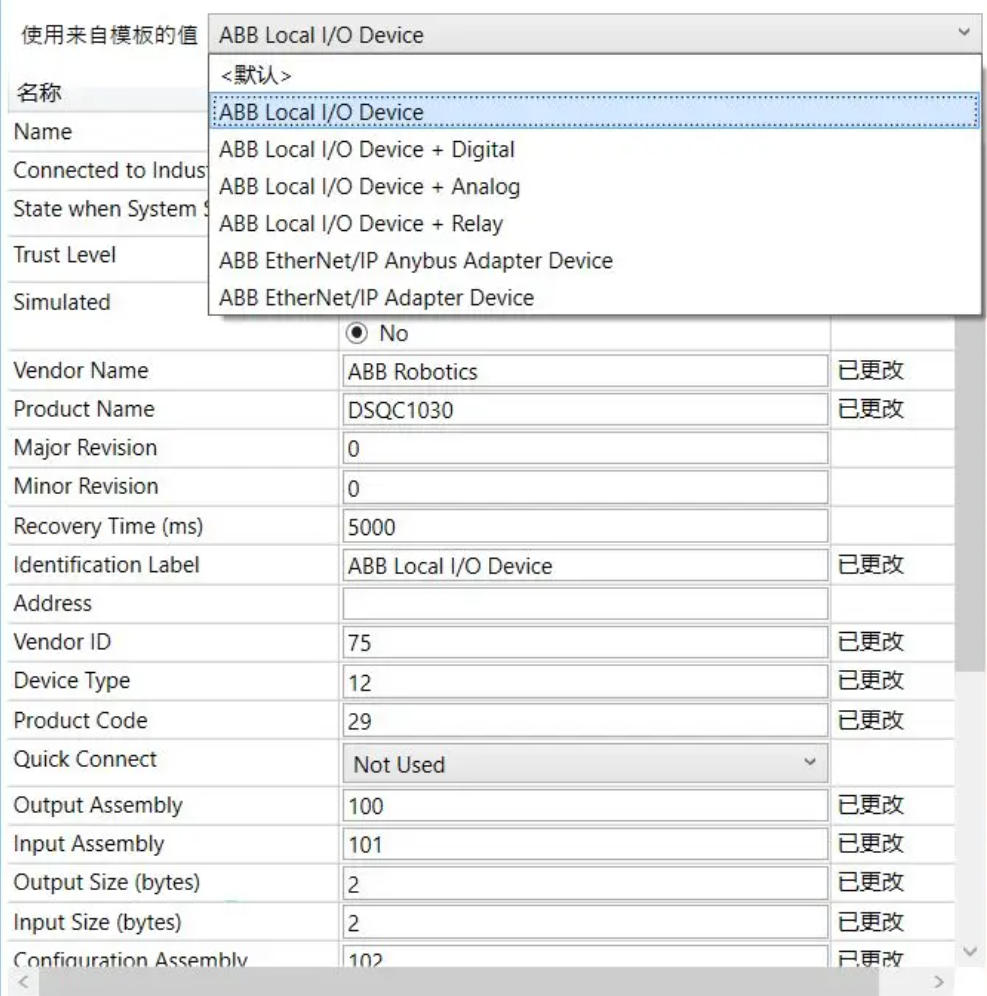The image size is (987, 996).
Task: Choose ABB Local I/O Device + Digital
Action: tap(366, 150)
